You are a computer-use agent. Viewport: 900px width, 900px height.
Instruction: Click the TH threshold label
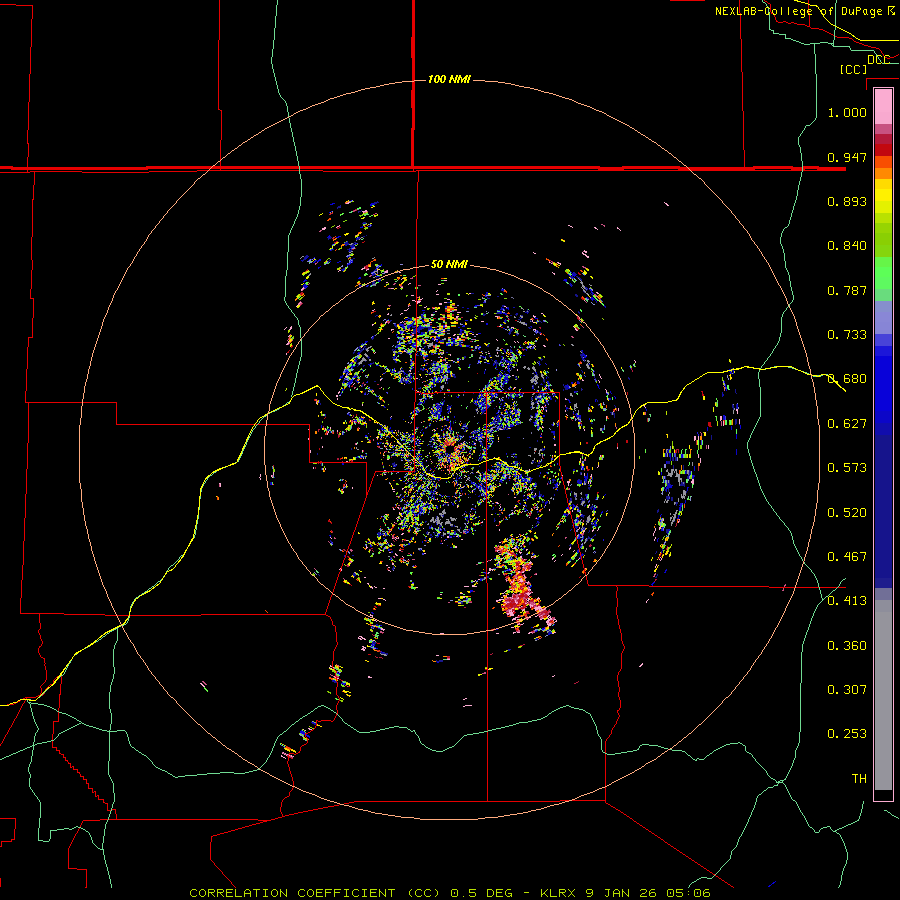tap(859, 779)
